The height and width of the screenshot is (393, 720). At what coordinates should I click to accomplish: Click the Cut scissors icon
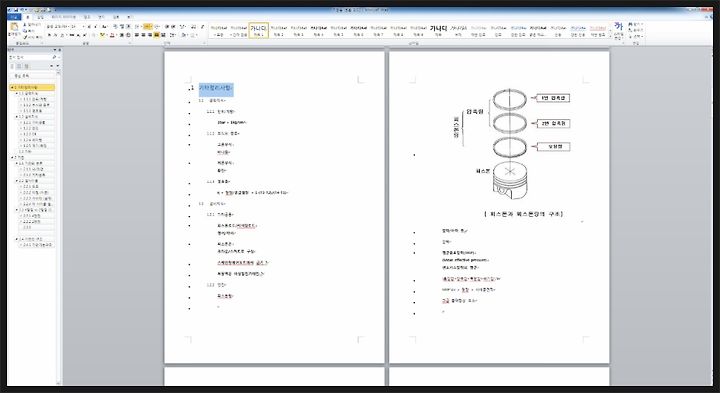24,24
